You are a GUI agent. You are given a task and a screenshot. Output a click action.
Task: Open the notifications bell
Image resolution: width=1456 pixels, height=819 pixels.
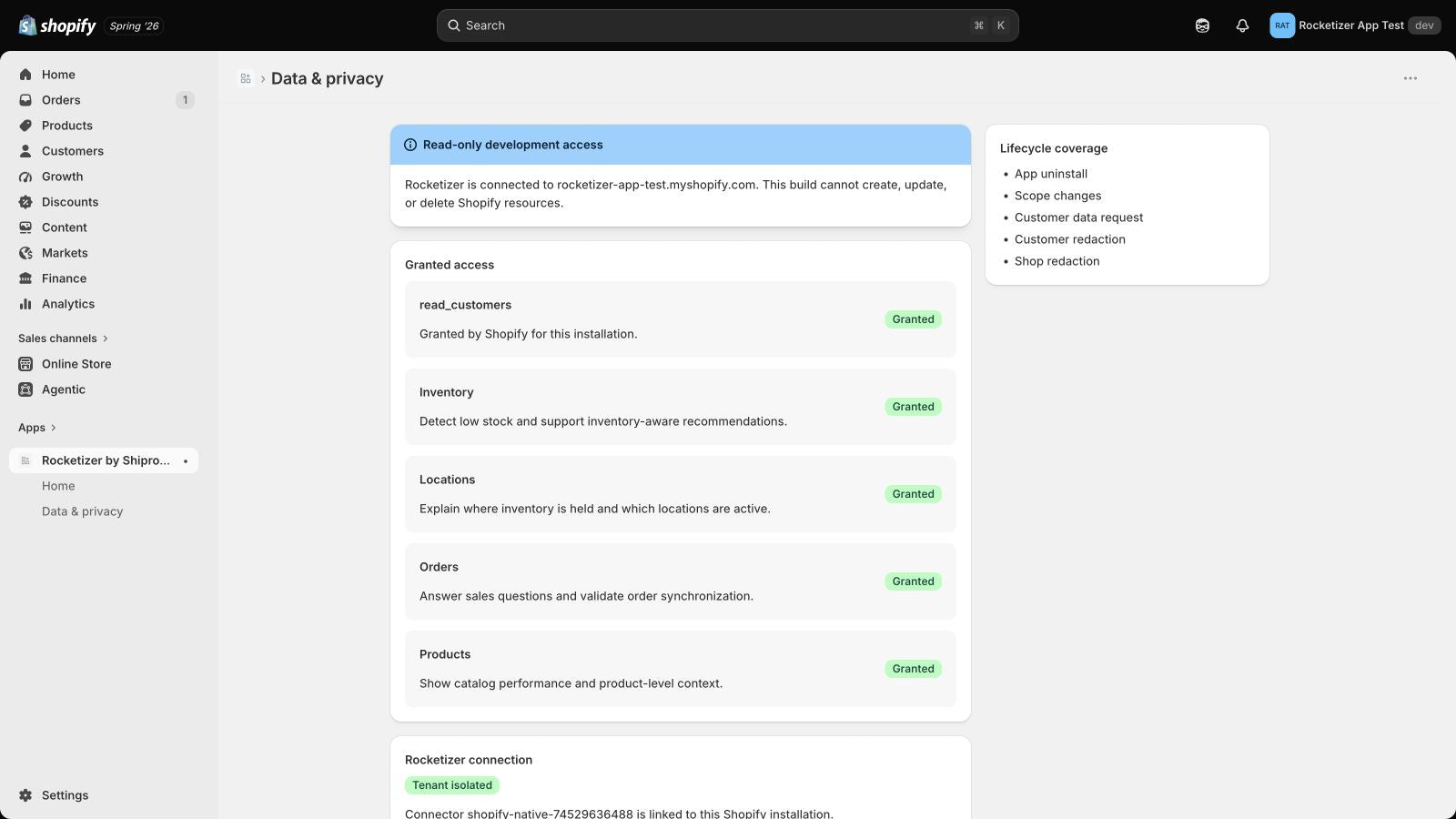click(1242, 25)
